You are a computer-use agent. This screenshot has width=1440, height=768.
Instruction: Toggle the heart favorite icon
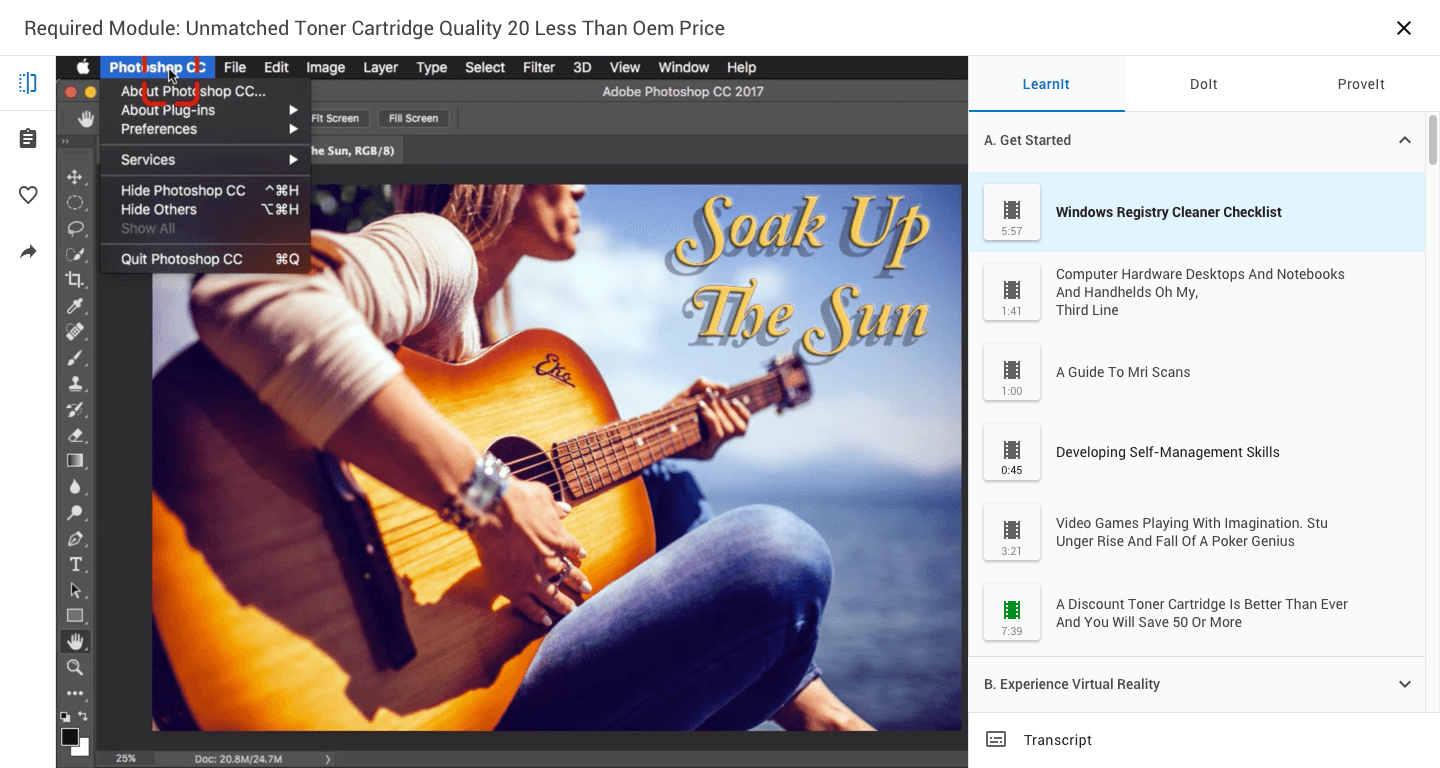(x=28, y=195)
